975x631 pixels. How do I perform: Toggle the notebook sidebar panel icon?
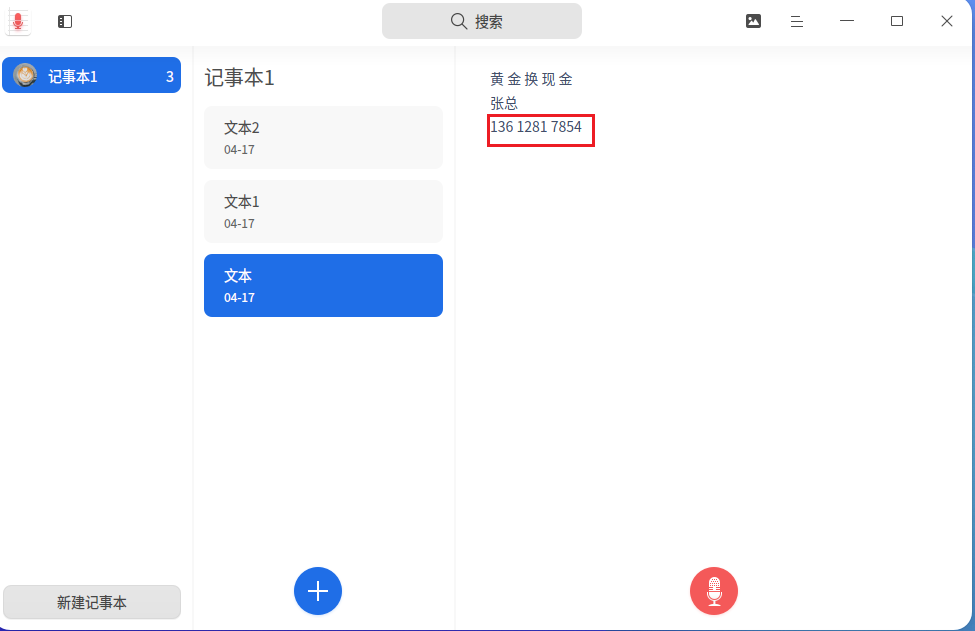(x=65, y=21)
